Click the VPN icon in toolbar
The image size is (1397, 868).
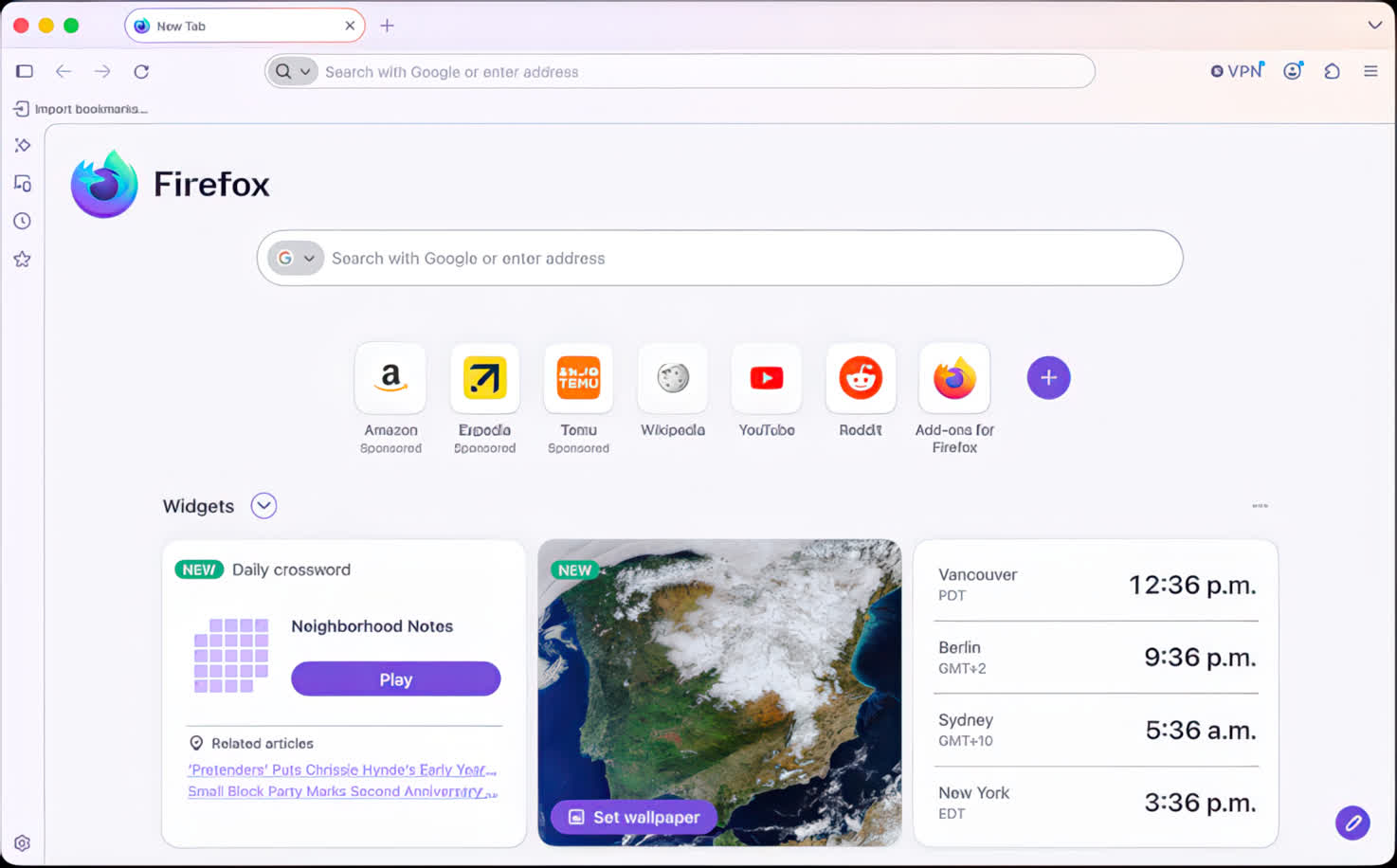point(1237,71)
